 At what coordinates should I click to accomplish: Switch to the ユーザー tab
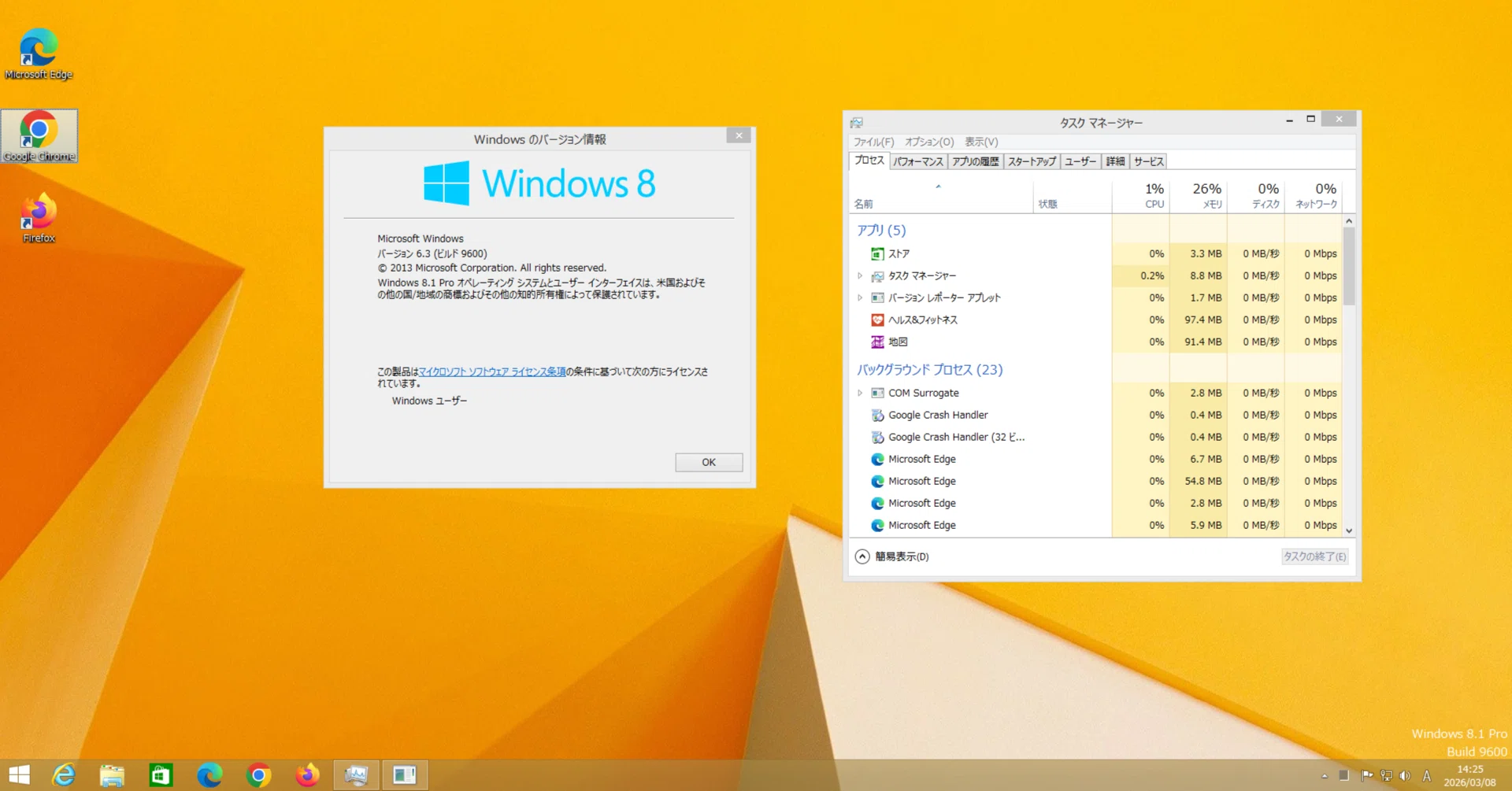click(1080, 161)
